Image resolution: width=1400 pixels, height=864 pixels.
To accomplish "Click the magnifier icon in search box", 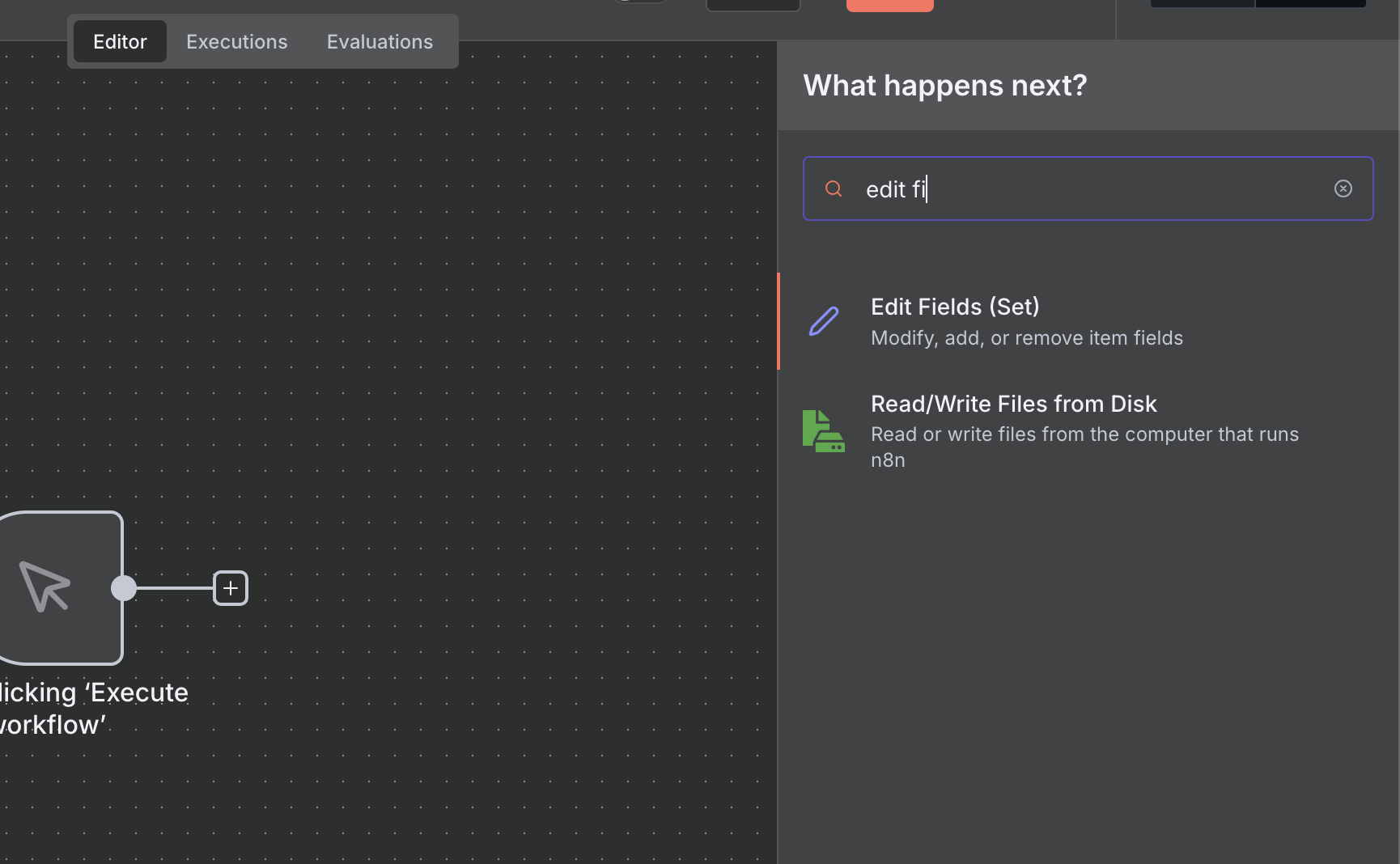I will click(834, 188).
